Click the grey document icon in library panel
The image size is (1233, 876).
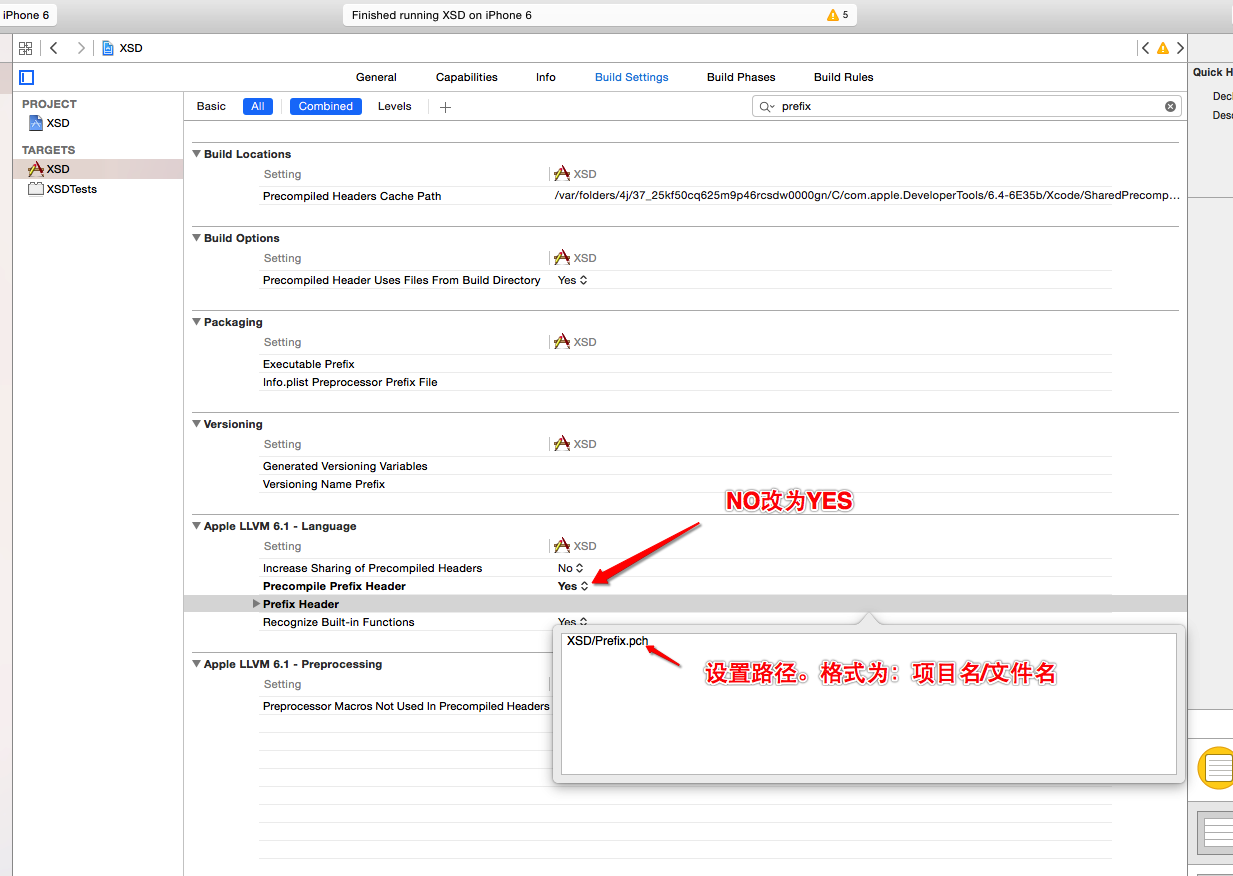pos(1216,832)
